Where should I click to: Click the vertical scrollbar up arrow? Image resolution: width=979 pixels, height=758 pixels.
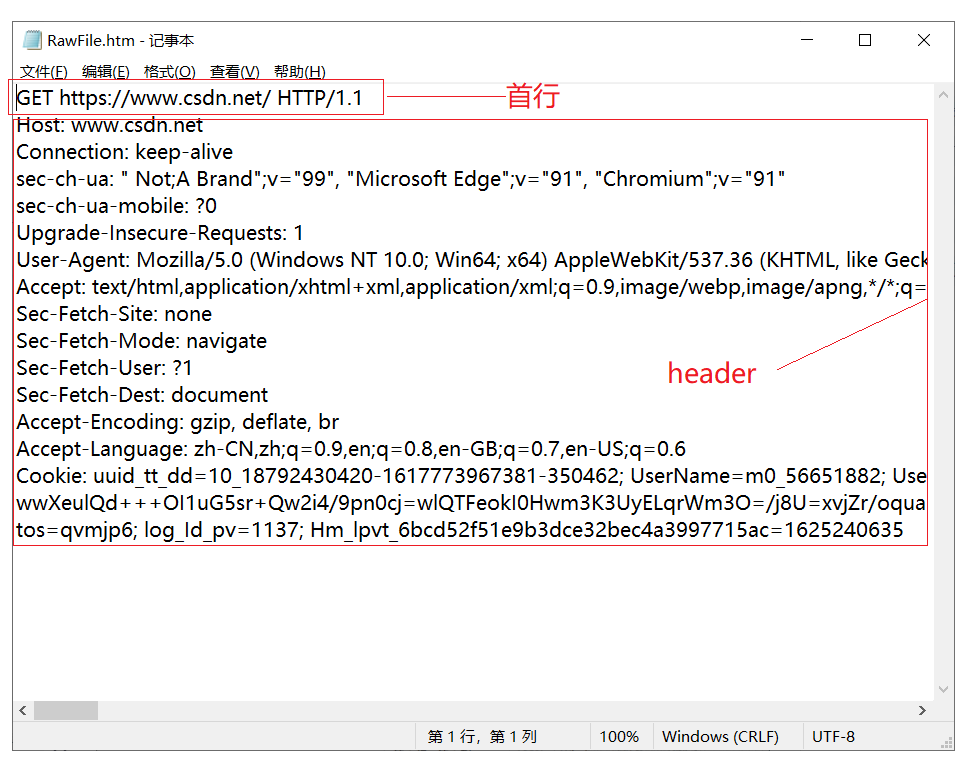click(943, 95)
